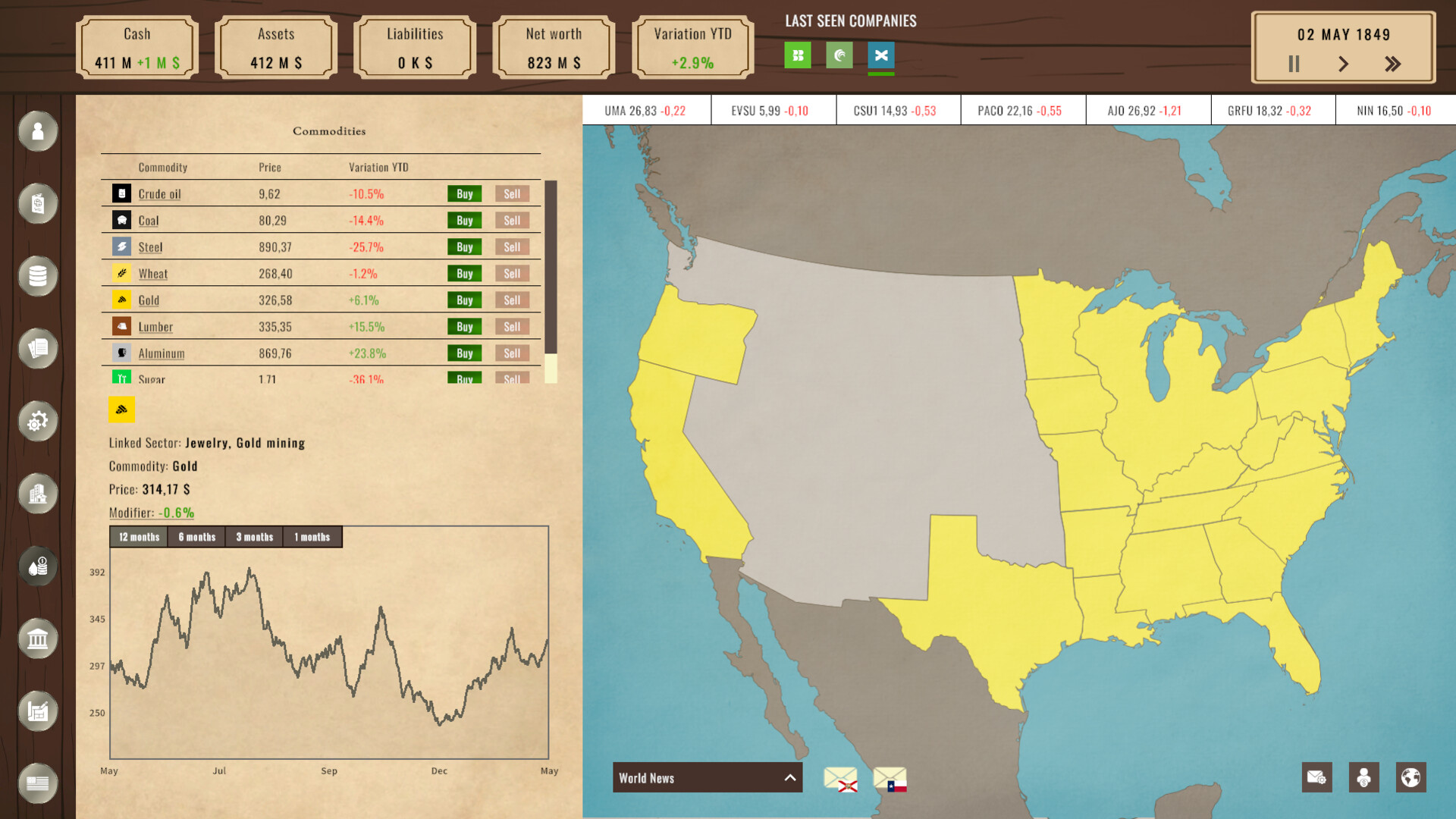1456x819 pixels.
Task: Open the envelope with the Texas flag
Action: point(889,777)
